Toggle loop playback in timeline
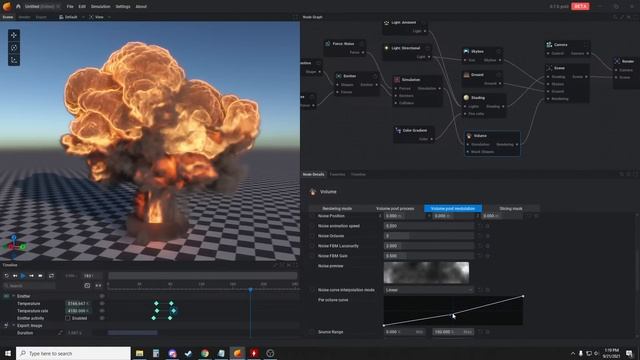Image resolution: width=640 pixels, height=360 pixels. [x=51, y=276]
